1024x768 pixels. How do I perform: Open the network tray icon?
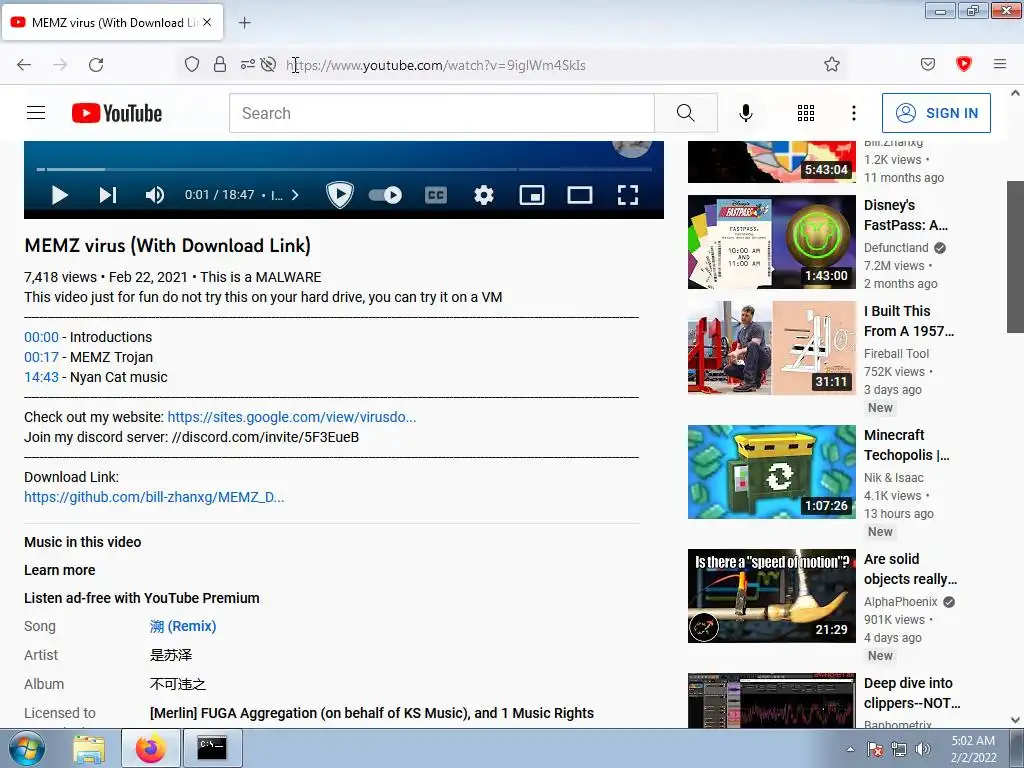pos(899,749)
